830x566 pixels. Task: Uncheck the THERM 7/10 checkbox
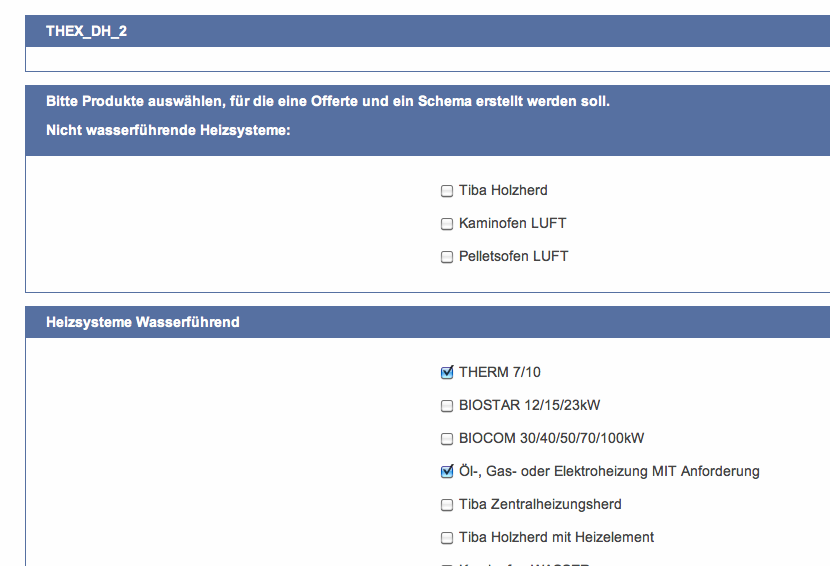coord(447,373)
